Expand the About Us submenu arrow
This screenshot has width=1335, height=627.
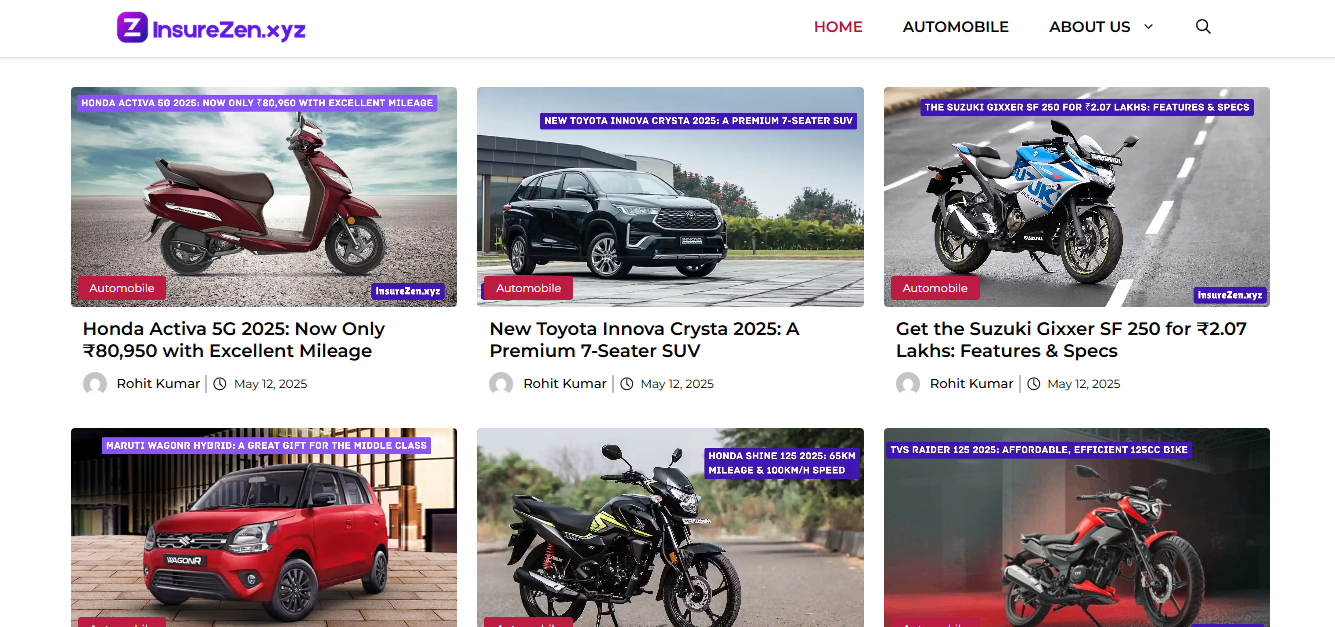tap(1148, 27)
